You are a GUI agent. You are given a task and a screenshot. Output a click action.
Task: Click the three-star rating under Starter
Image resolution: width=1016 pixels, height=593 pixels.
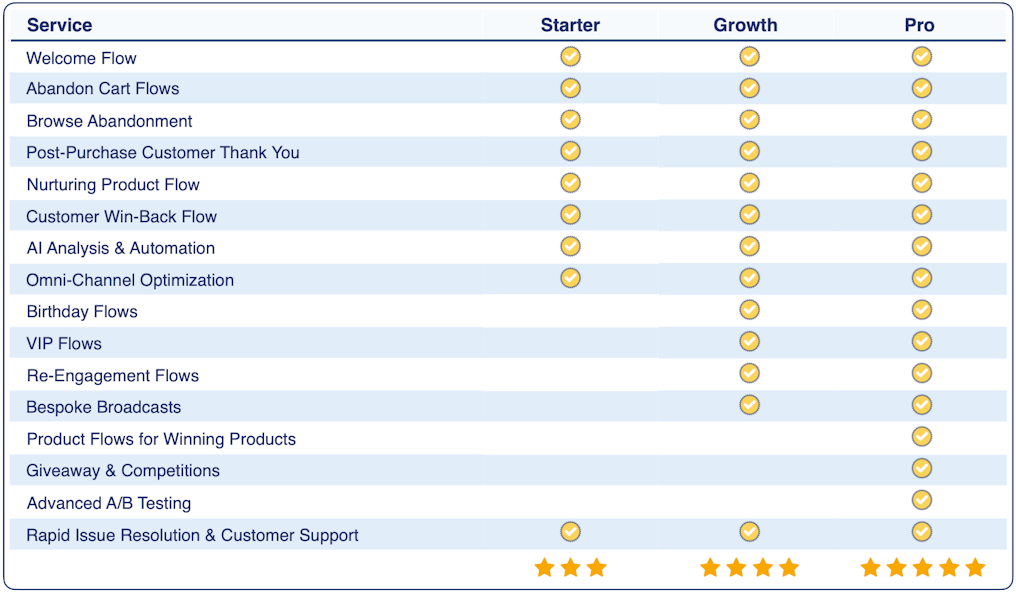pyautogui.click(x=570, y=568)
